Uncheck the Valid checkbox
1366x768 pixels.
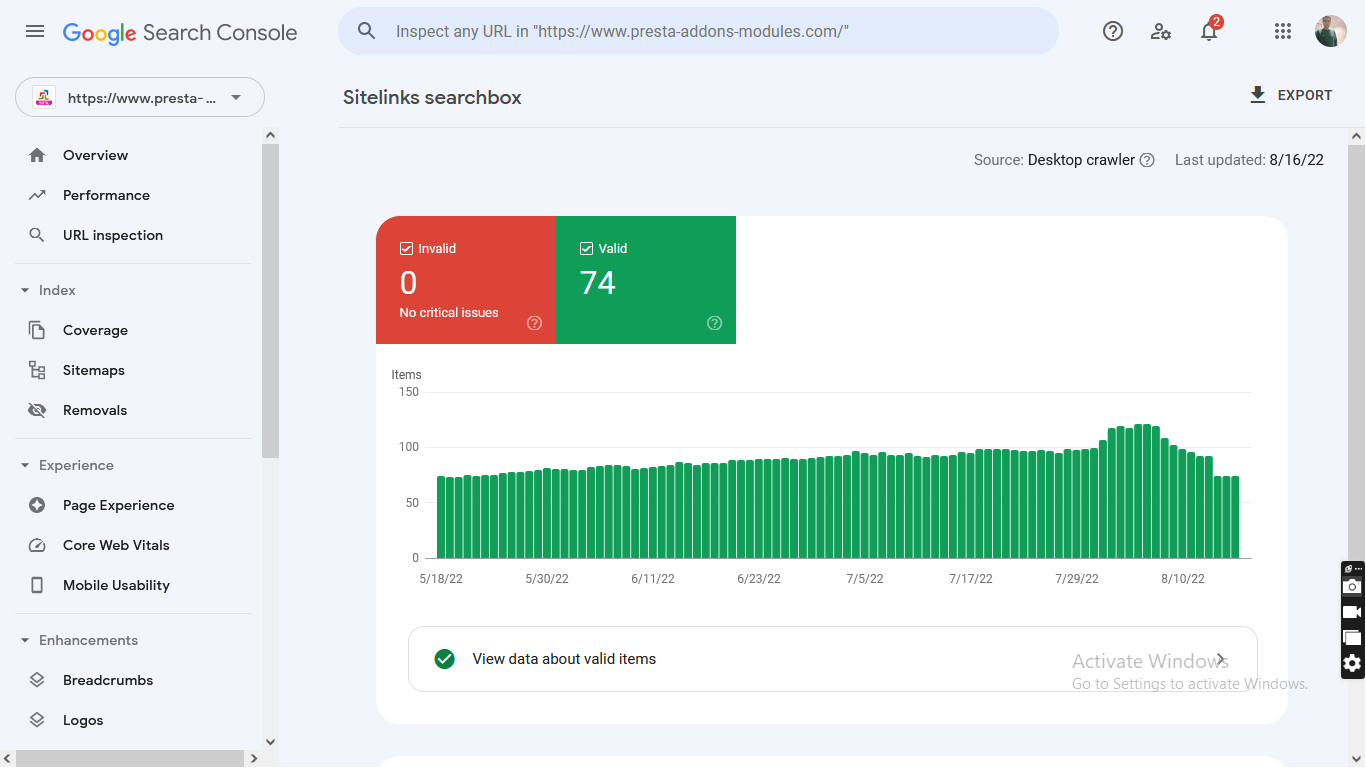point(586,248)
